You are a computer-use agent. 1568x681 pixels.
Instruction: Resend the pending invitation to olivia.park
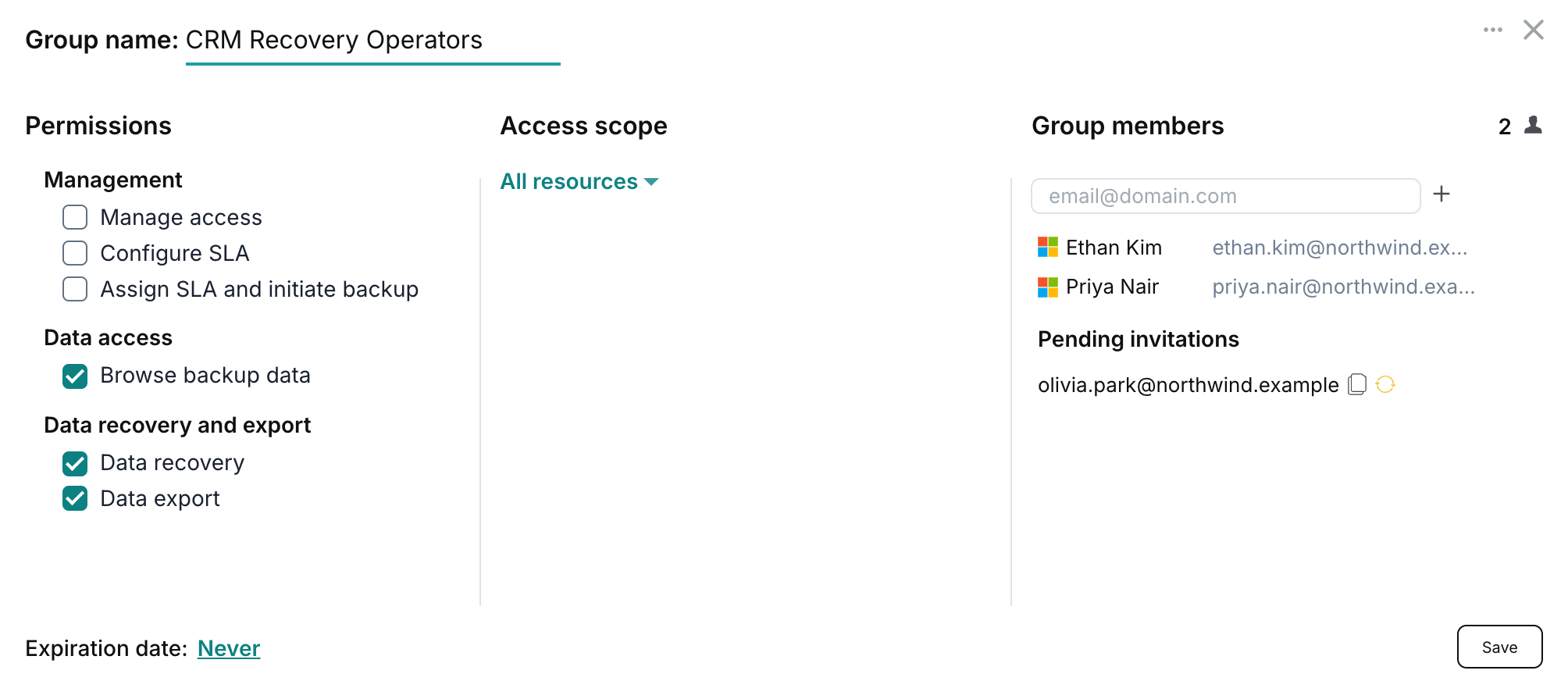point(1385,384)
